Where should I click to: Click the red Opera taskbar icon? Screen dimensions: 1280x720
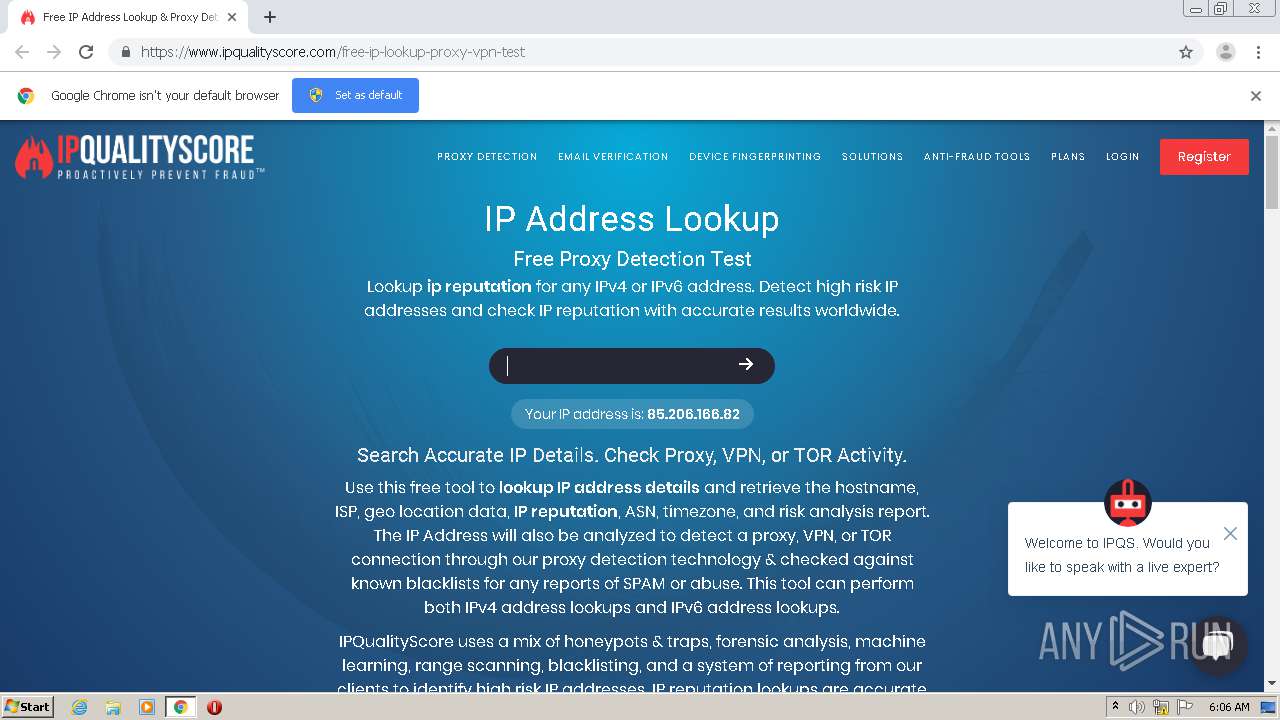coord(214,707)
